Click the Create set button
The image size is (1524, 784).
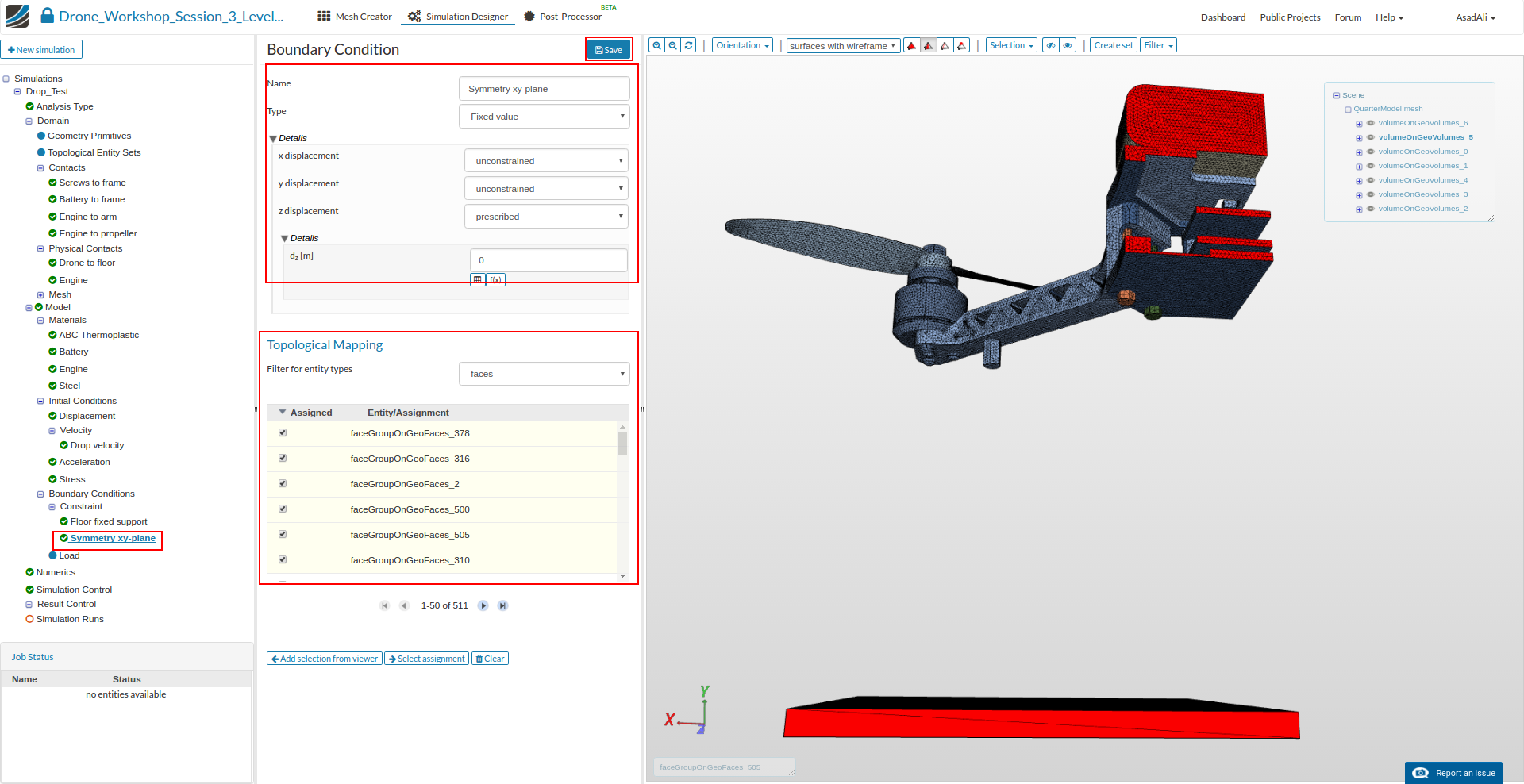pyautogui.click(x=1114, y=45)
